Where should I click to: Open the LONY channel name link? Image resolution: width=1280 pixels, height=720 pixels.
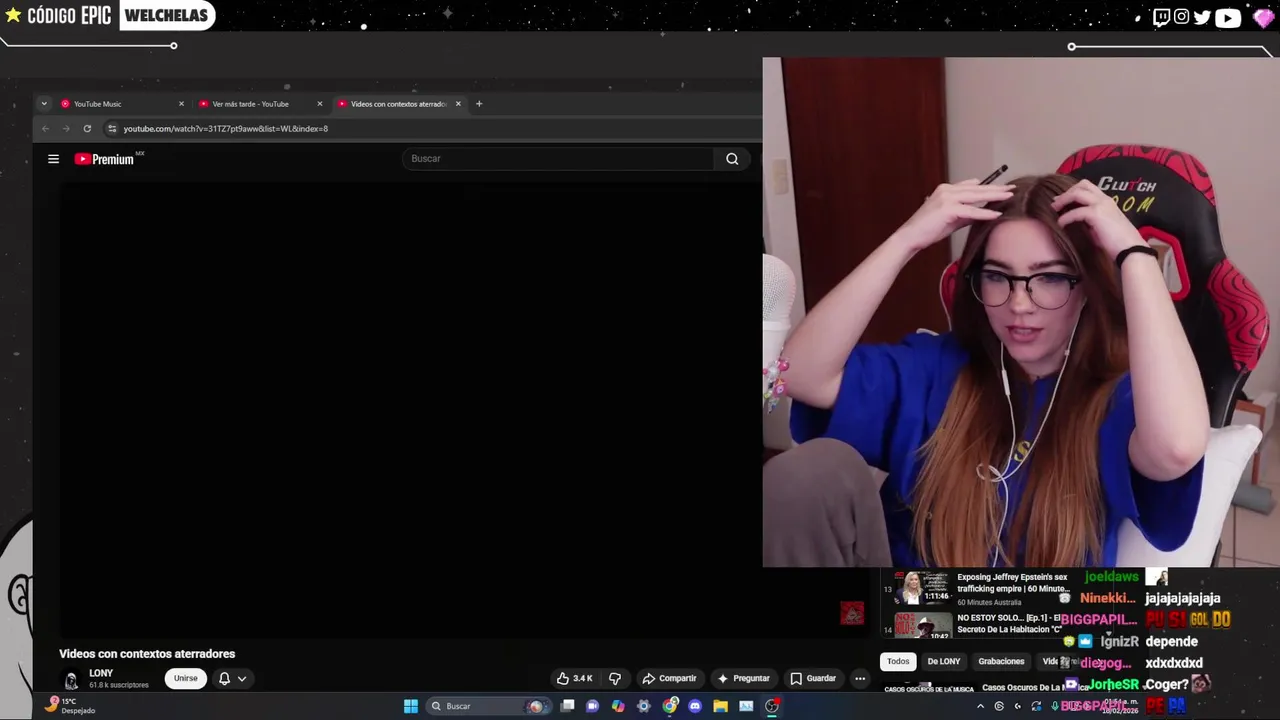pos(101,673)
